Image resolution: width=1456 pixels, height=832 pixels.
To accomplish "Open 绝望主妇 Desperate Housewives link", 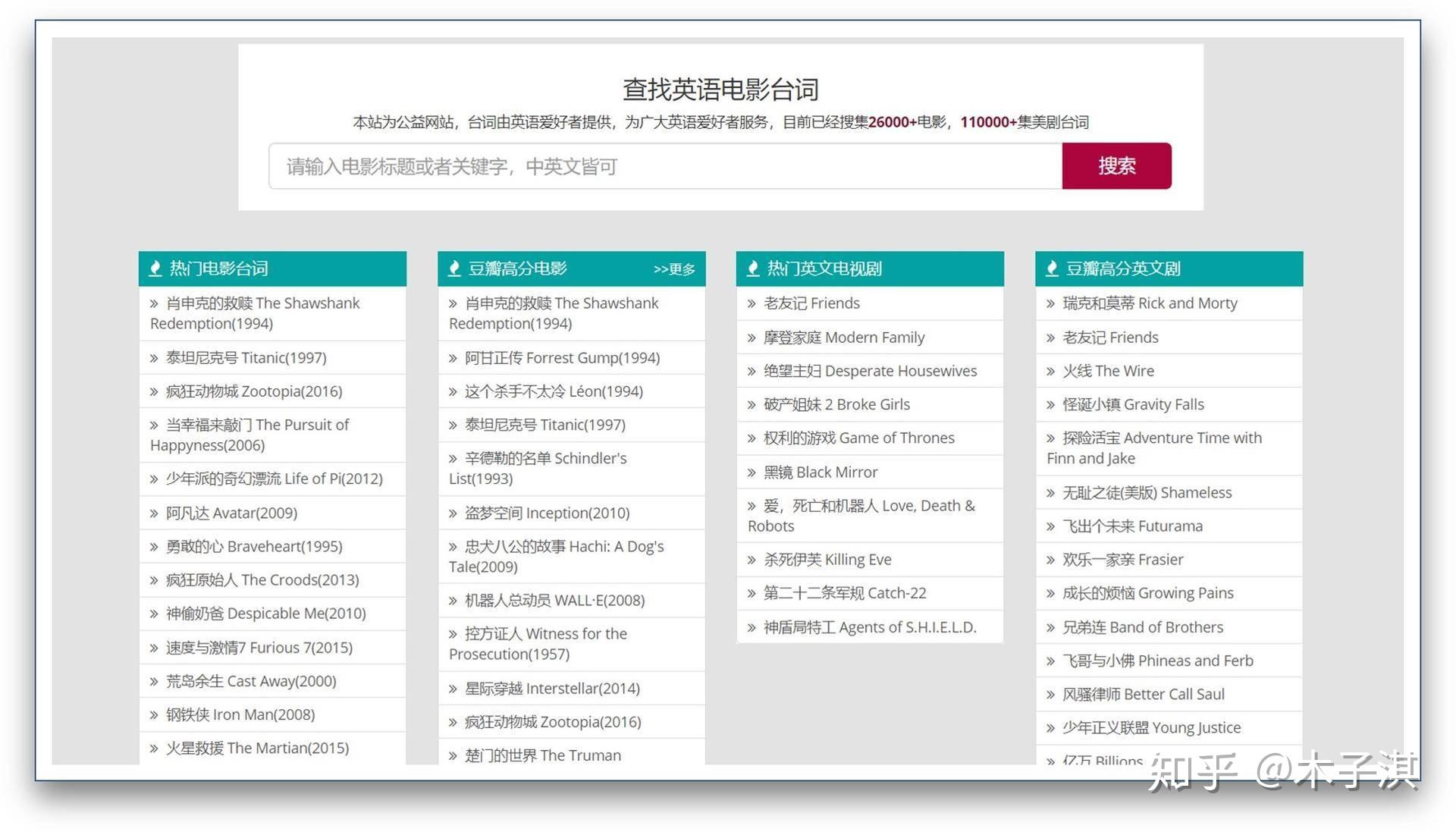I will pyautogui.click(x=871, y=371).
